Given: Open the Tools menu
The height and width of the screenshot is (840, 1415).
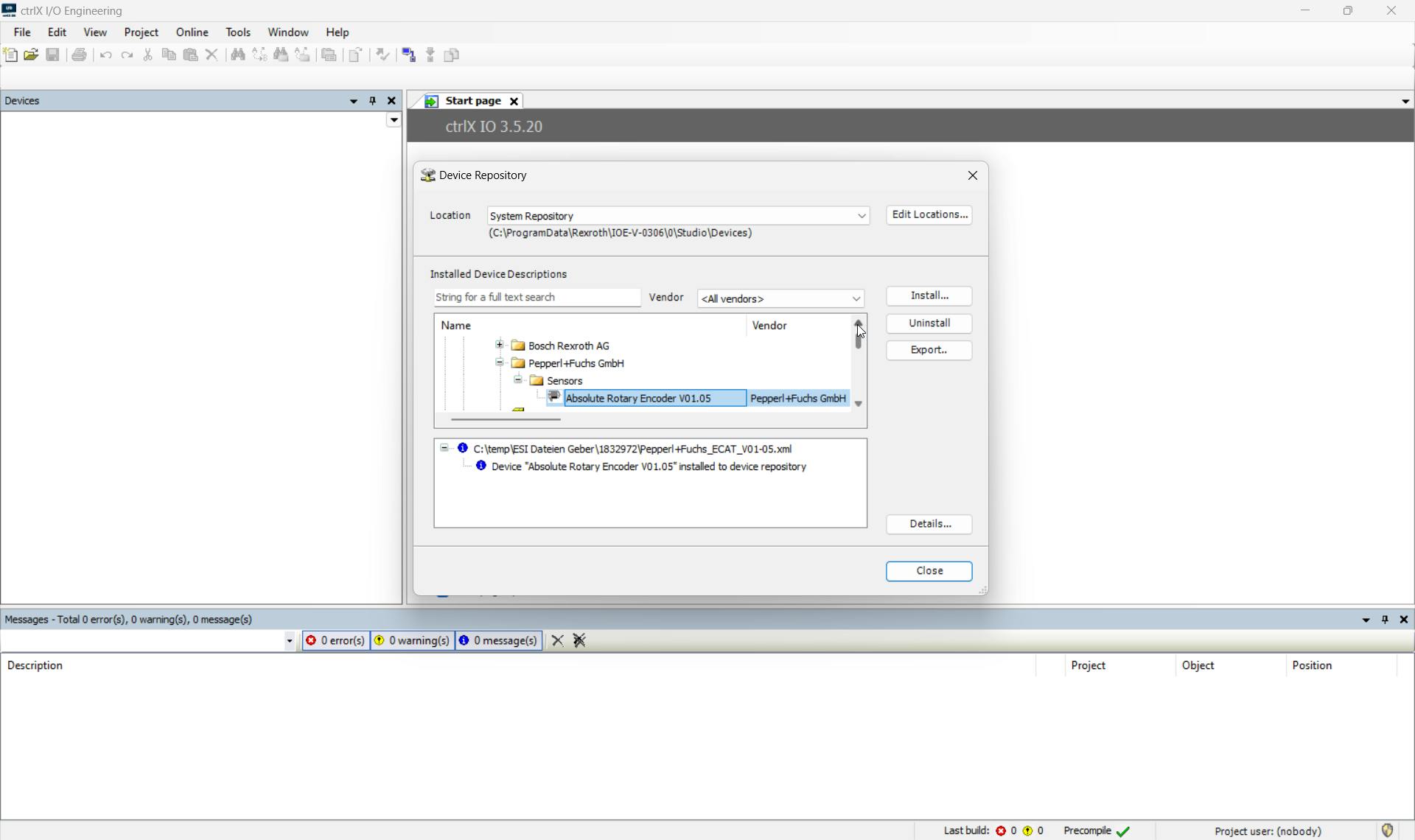Looking at the screenshot, I should (237, 32).
